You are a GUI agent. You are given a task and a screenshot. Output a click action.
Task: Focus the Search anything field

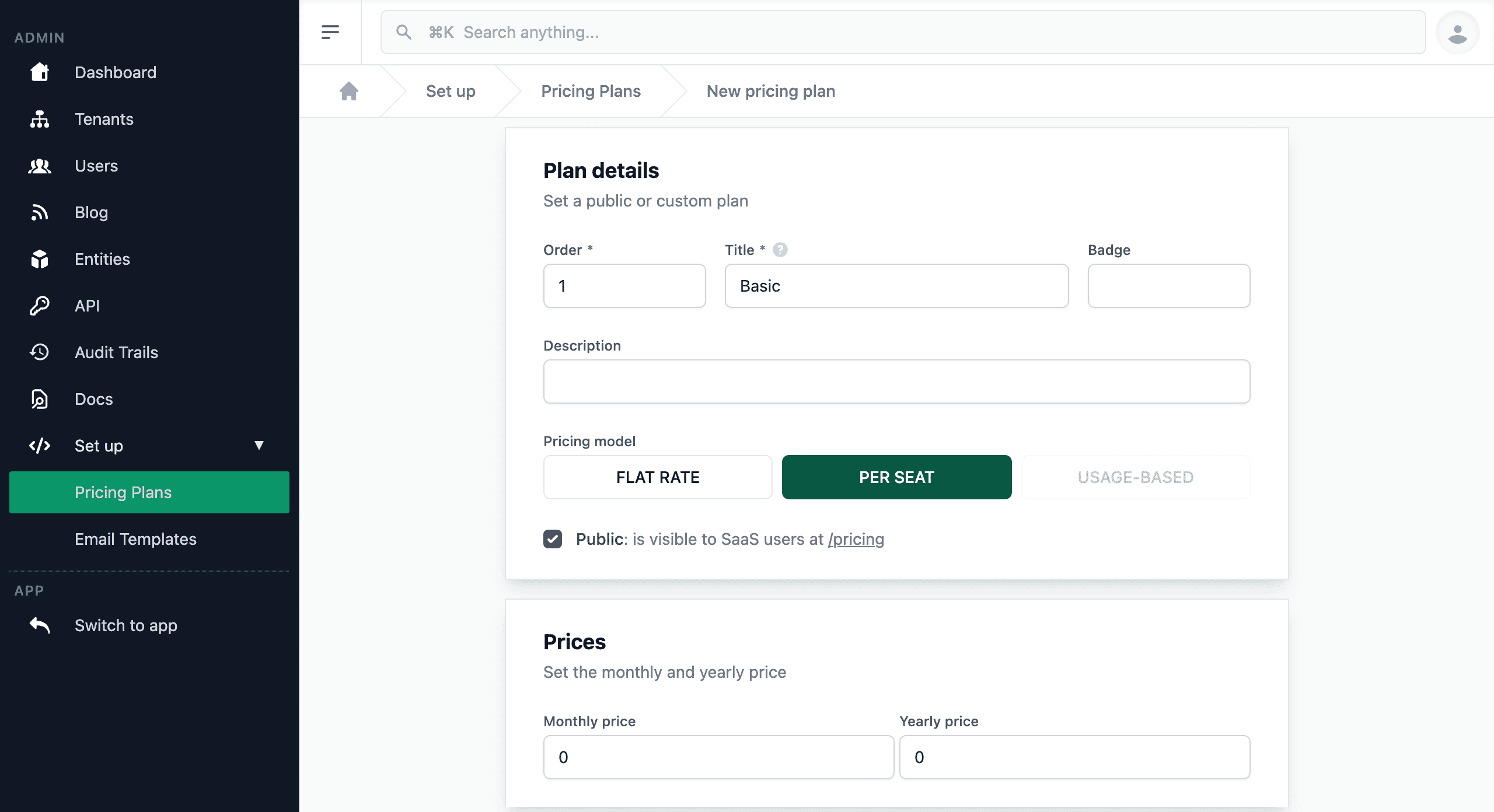[x=903, y=32]
